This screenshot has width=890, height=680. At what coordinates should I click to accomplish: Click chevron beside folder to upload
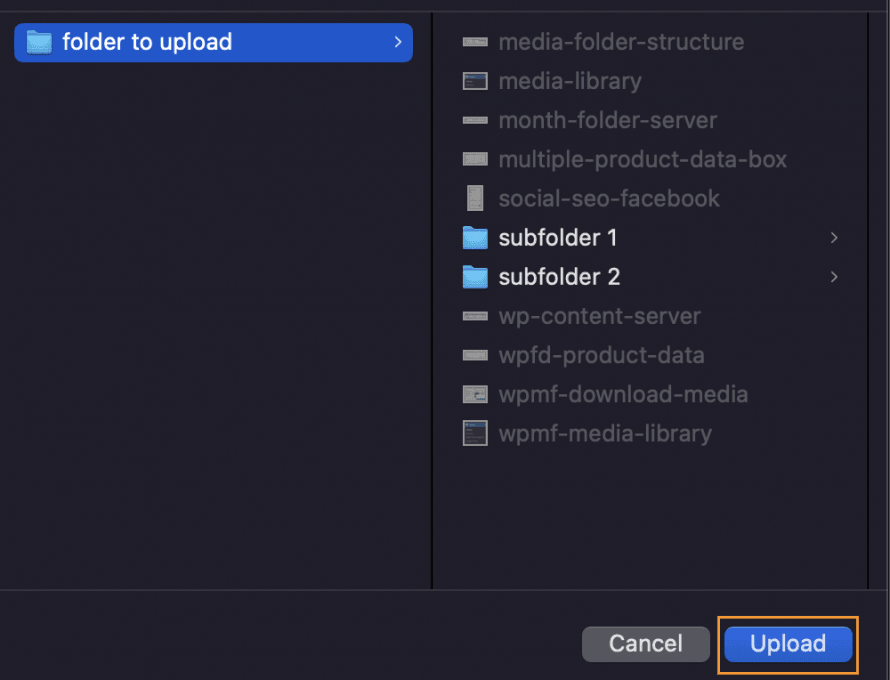398,42
